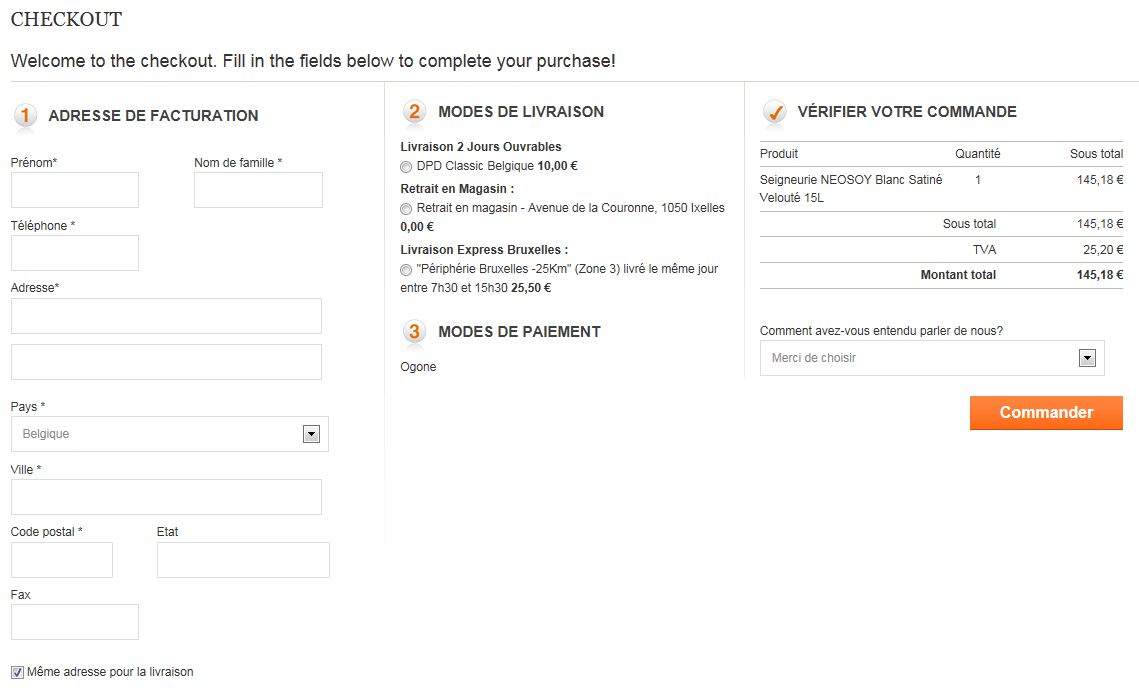Click the orange checkmark order review icon
Viewport: 1139px width, 692px height.
point(774,112)
